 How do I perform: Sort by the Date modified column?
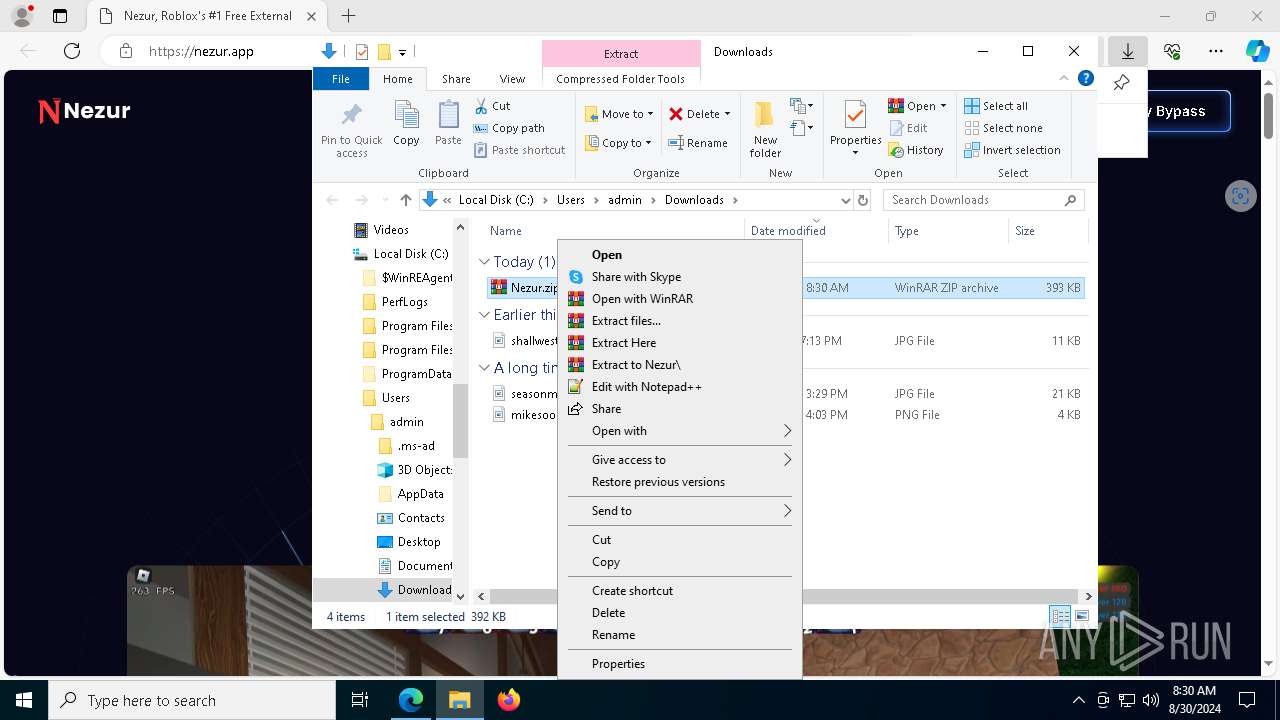815,231
